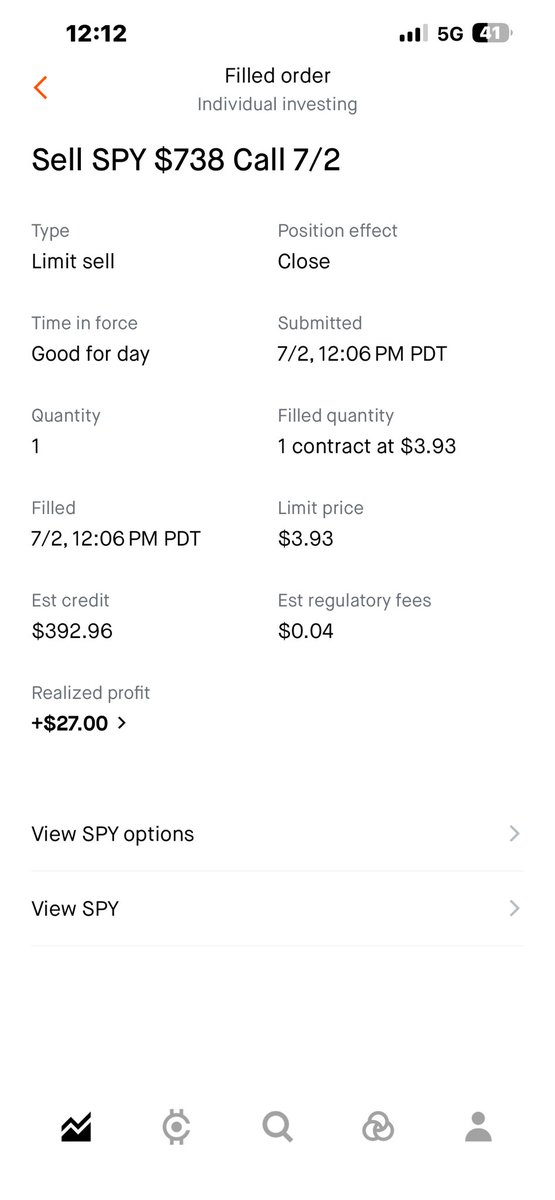Tap the 5G network indicator
555x1200 pixels.
click(x=450, y=34)
